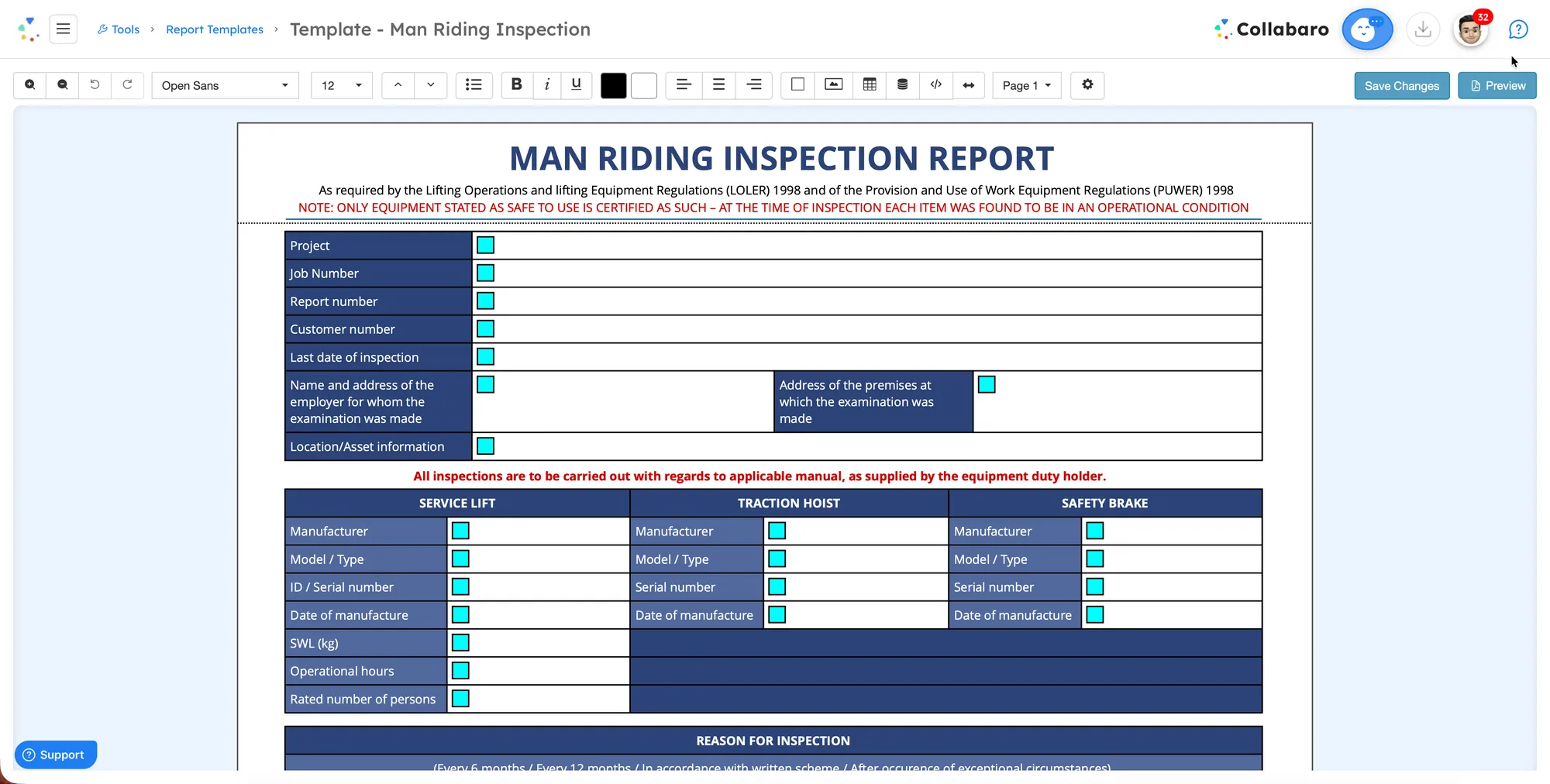The height and width of the screenshot is (784, 1550).
Task: Open the template Preview
Action: [x=1497, y=85]
